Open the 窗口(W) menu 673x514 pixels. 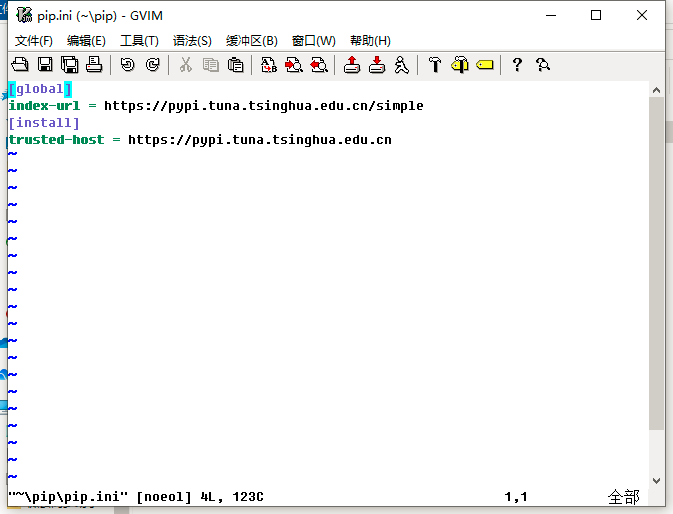(314, 41)
